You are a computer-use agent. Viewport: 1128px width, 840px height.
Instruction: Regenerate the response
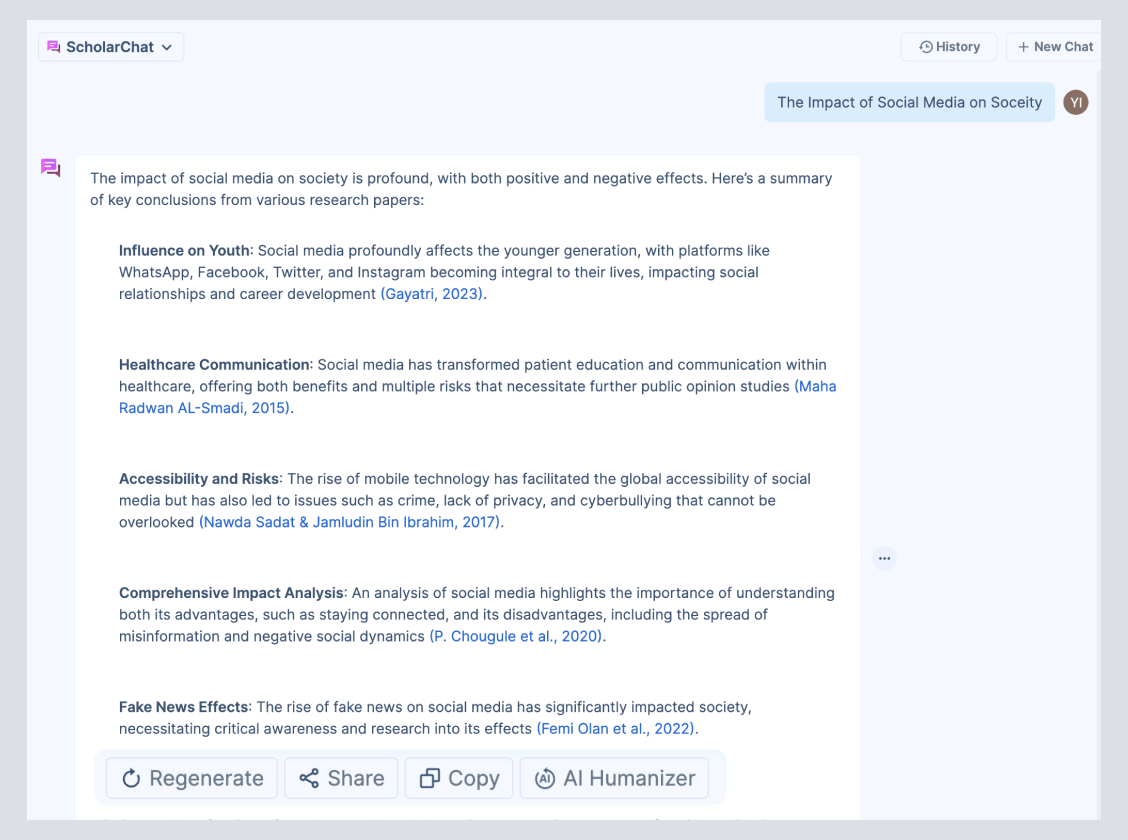[192, 778]
